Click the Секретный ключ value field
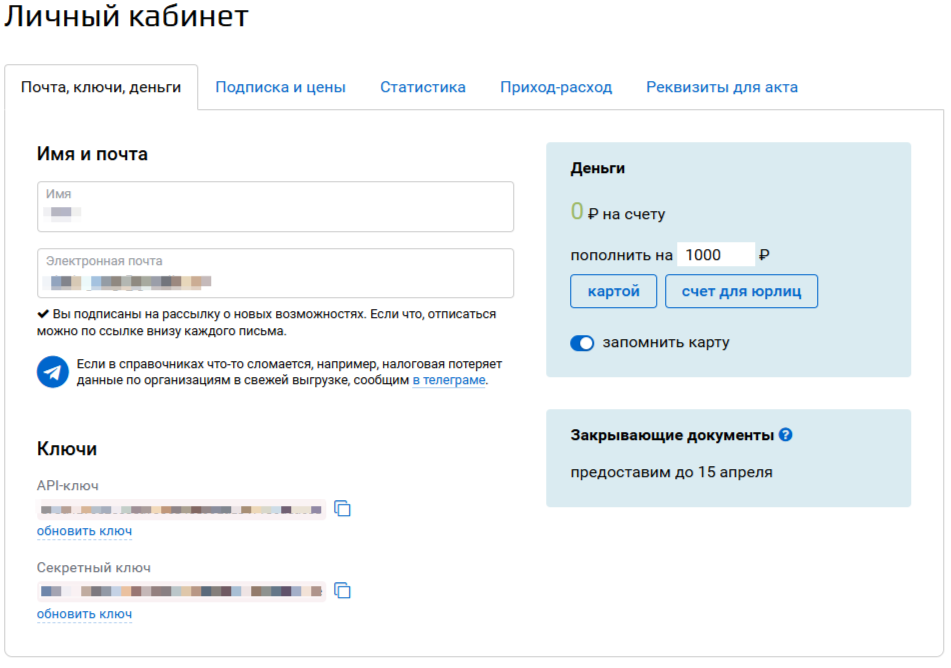This screenshot has height=668, width=951. pyautogui.click(x=181, y=591)
